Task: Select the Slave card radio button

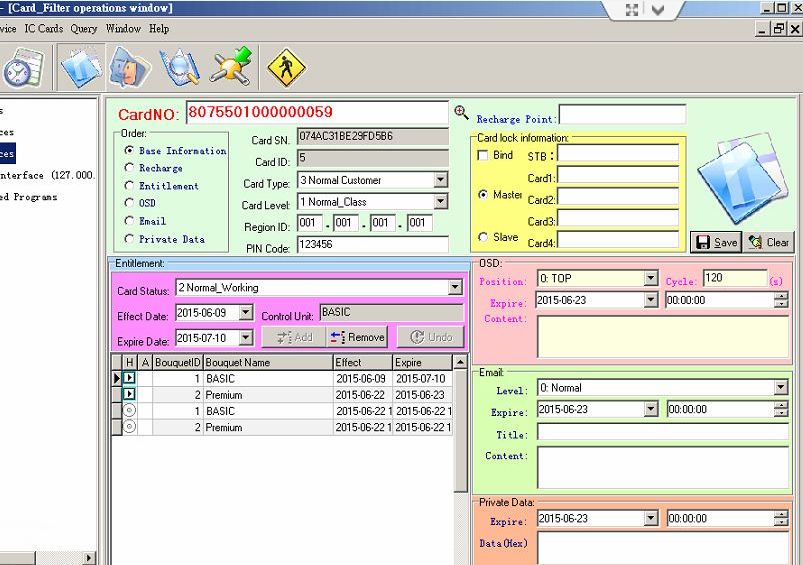Action: pos(483,237)
